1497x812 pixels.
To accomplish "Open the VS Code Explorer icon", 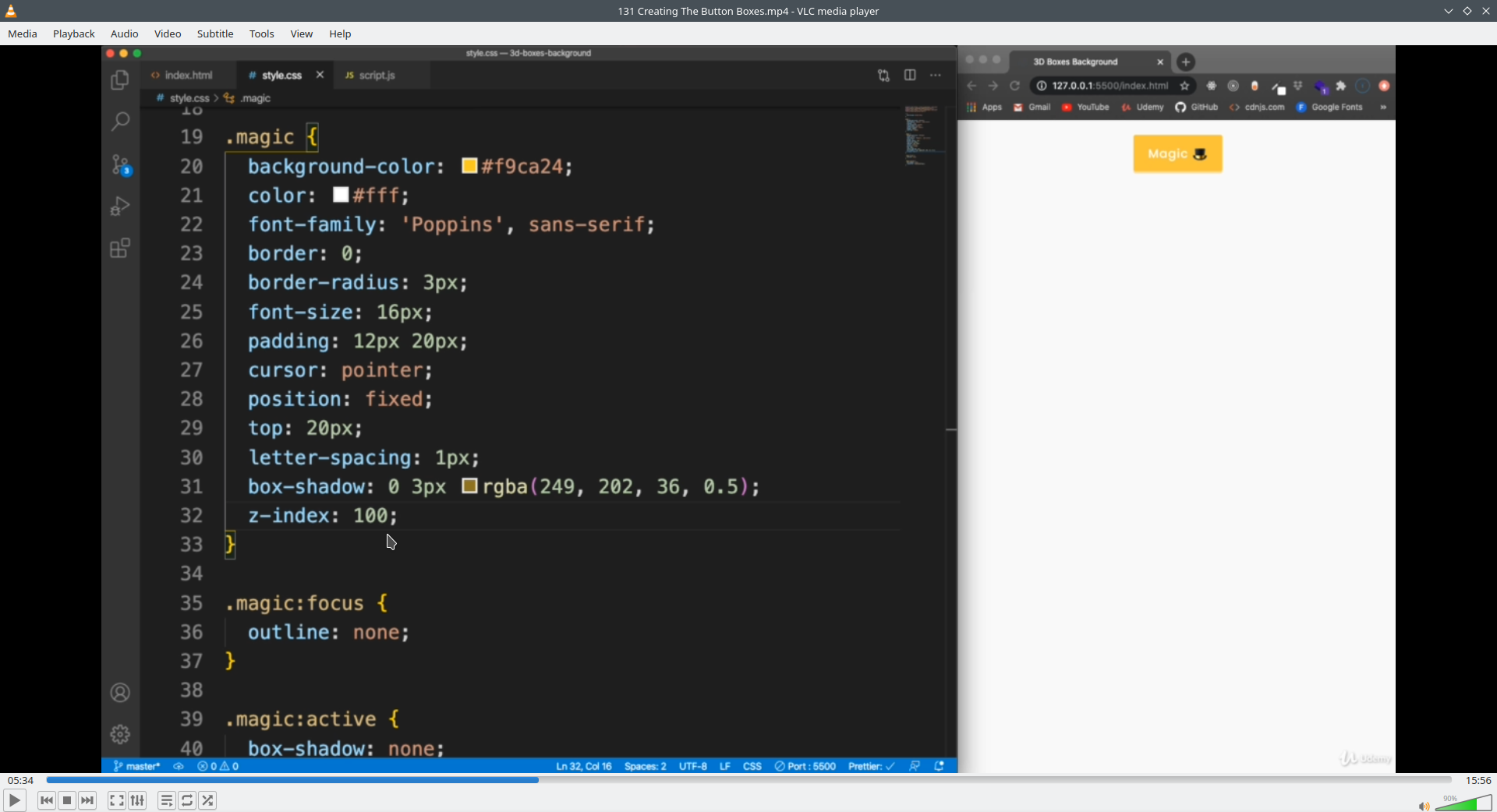I will tap(120, 79).
